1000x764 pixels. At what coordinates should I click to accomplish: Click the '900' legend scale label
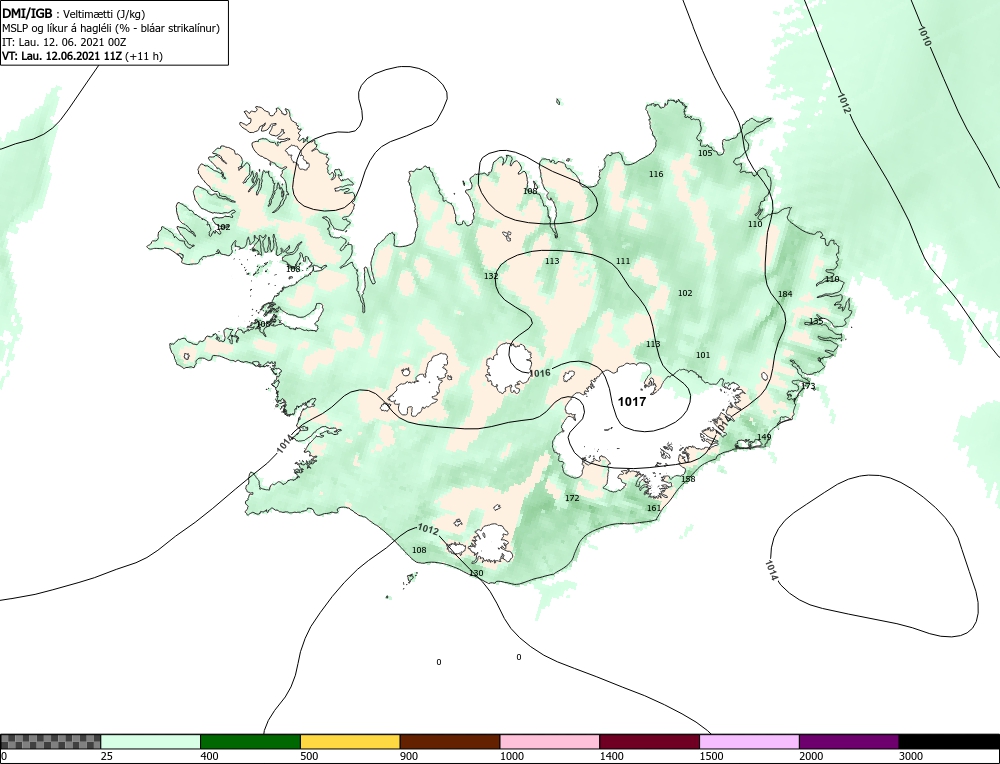point(409,756)
